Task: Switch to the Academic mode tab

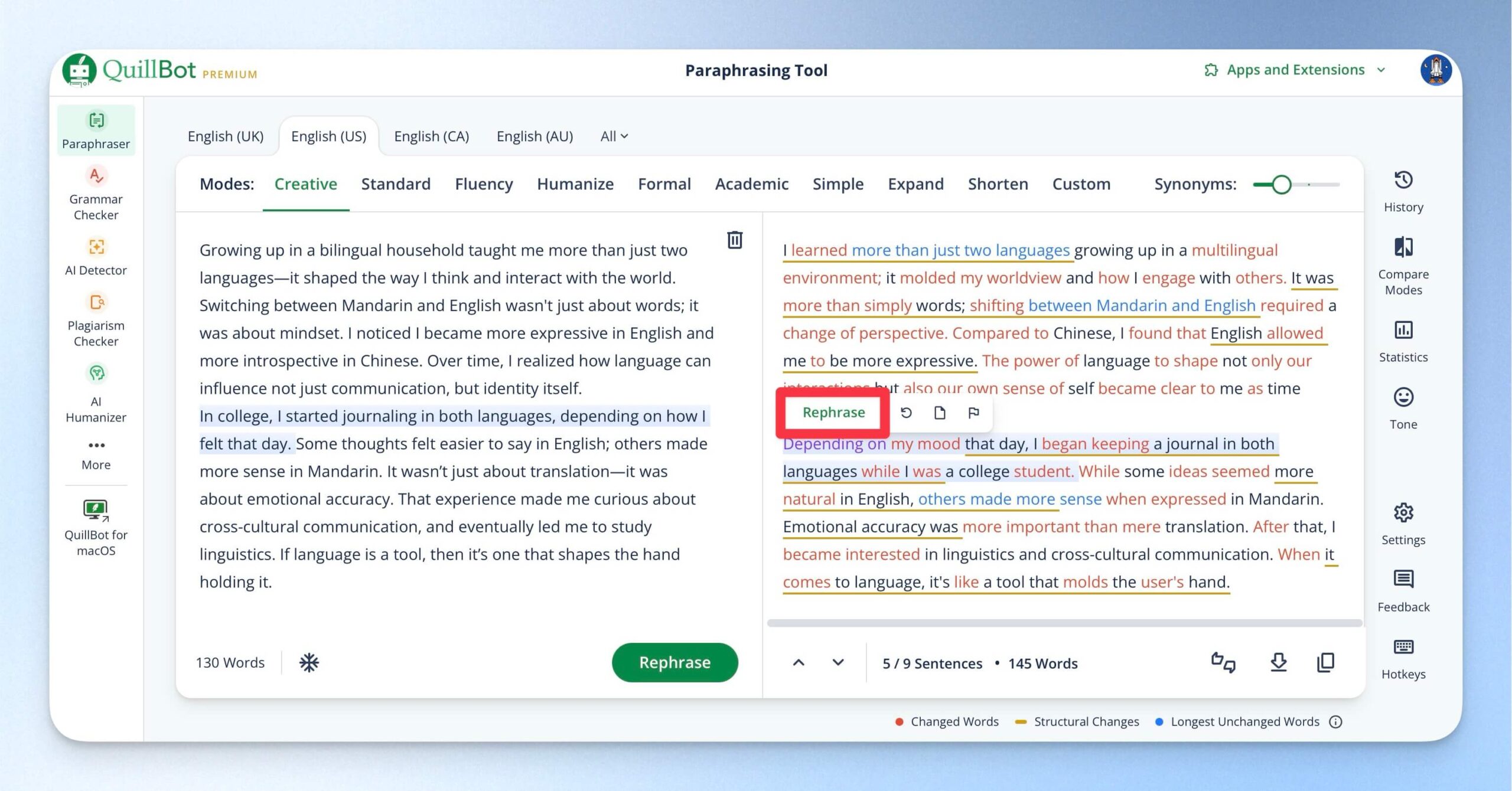Action: pyautogui.click(x=751, y=184)
